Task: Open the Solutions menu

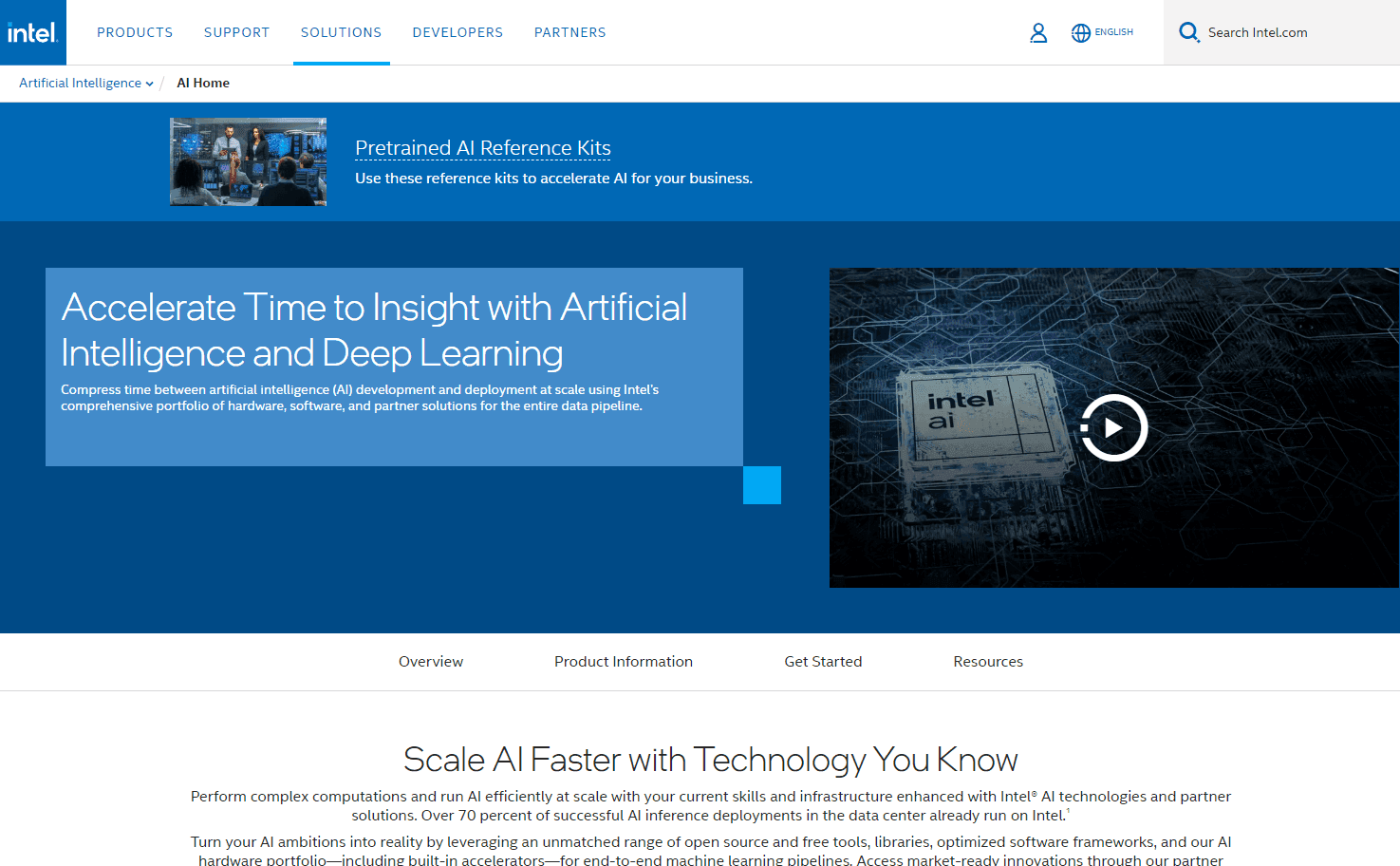Action: click(x=341, y=32)
